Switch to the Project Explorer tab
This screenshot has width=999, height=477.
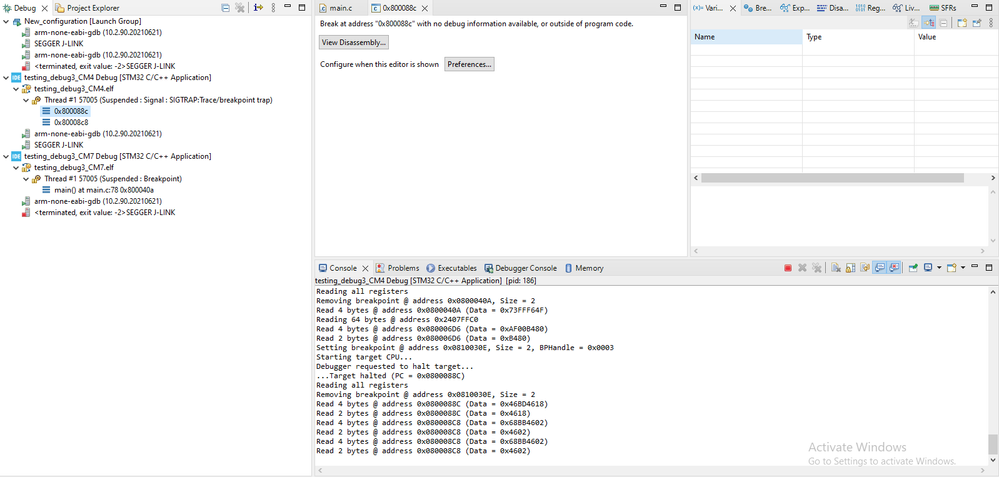[x=86, y=8]
